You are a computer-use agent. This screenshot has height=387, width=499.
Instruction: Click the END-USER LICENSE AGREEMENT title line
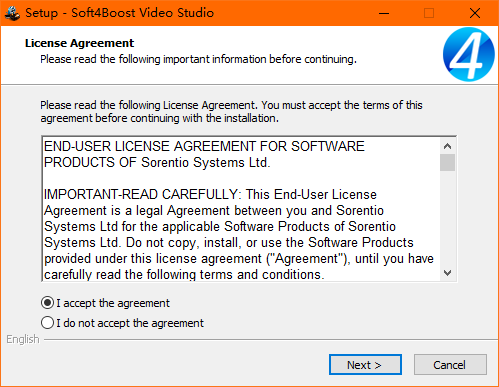[x=204, y=154]
